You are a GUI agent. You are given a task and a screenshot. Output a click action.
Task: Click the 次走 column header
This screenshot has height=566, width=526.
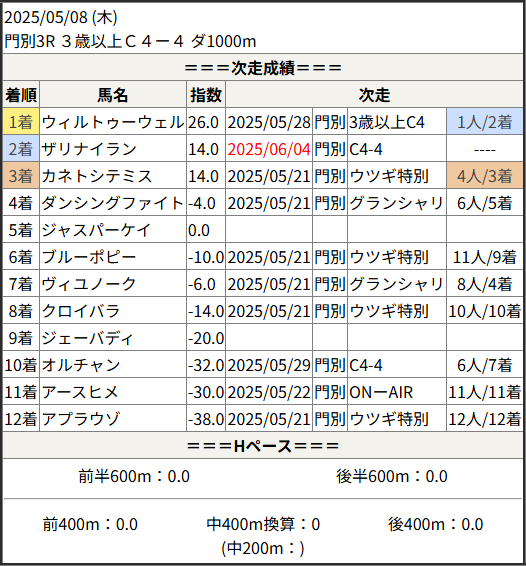click(374, 95)
